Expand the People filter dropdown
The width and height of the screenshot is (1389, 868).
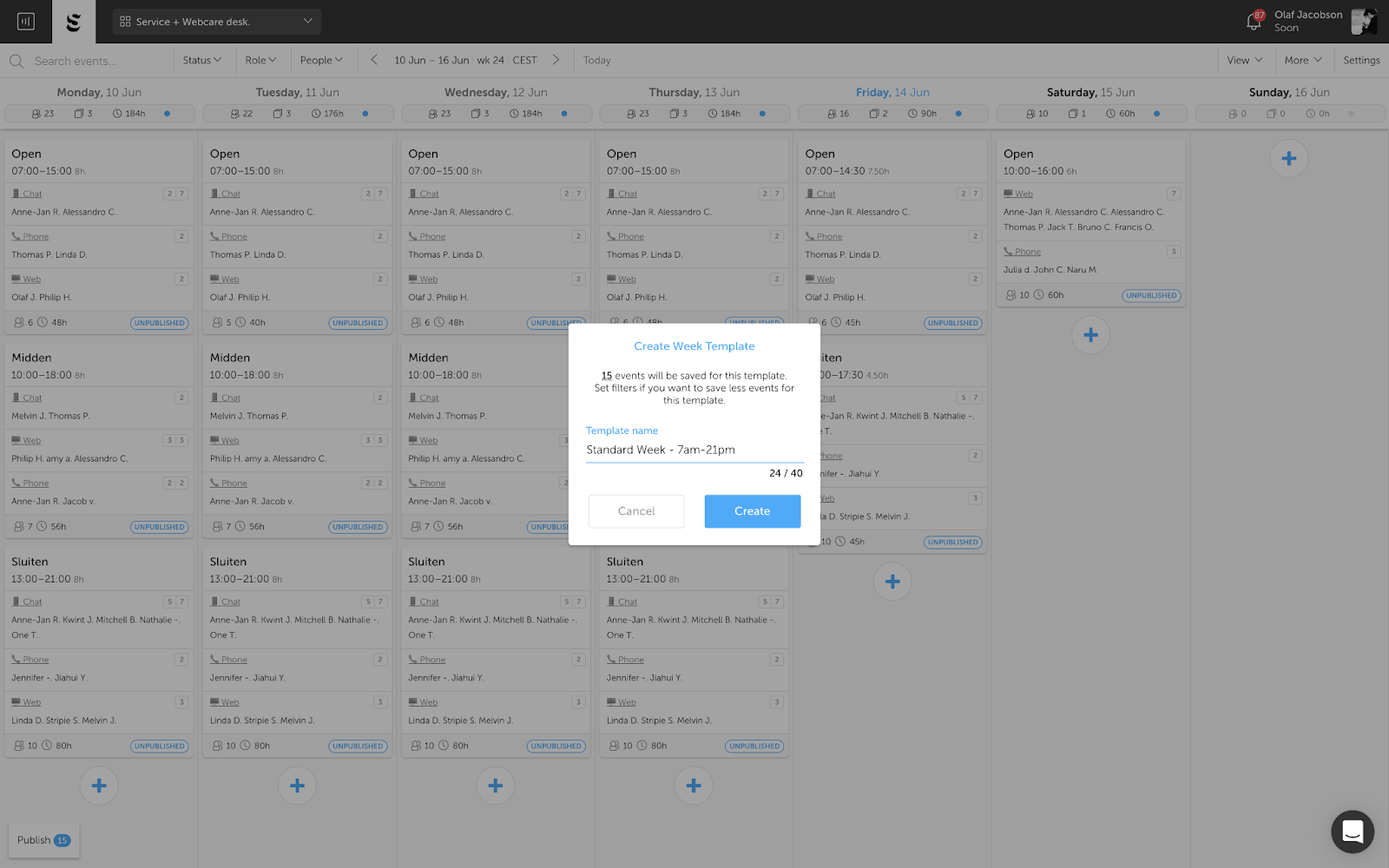tap(321, 60)
